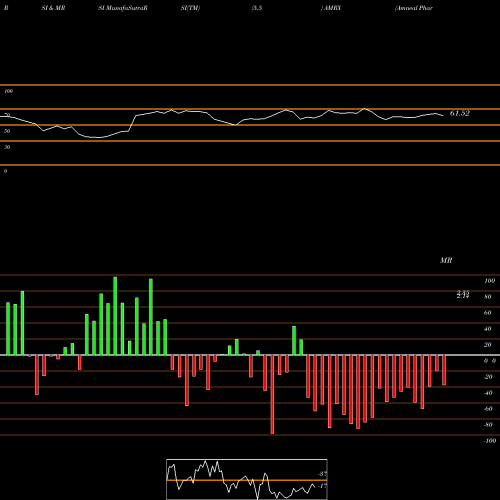Screen dimensions: 500x500
Task: Click the tallest green MR histogram bar
Action: pyautogui.click(x=115, y=316)
